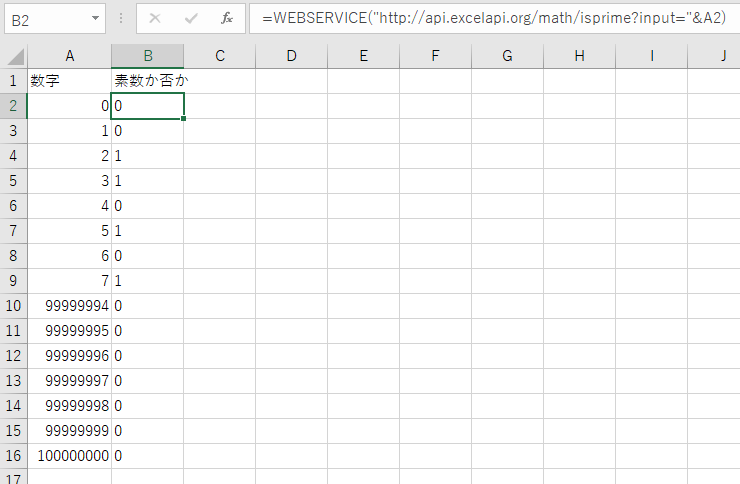The height and width of the screenshot is (484, 740).
Task: Select column A header
Action: (69, 56)
